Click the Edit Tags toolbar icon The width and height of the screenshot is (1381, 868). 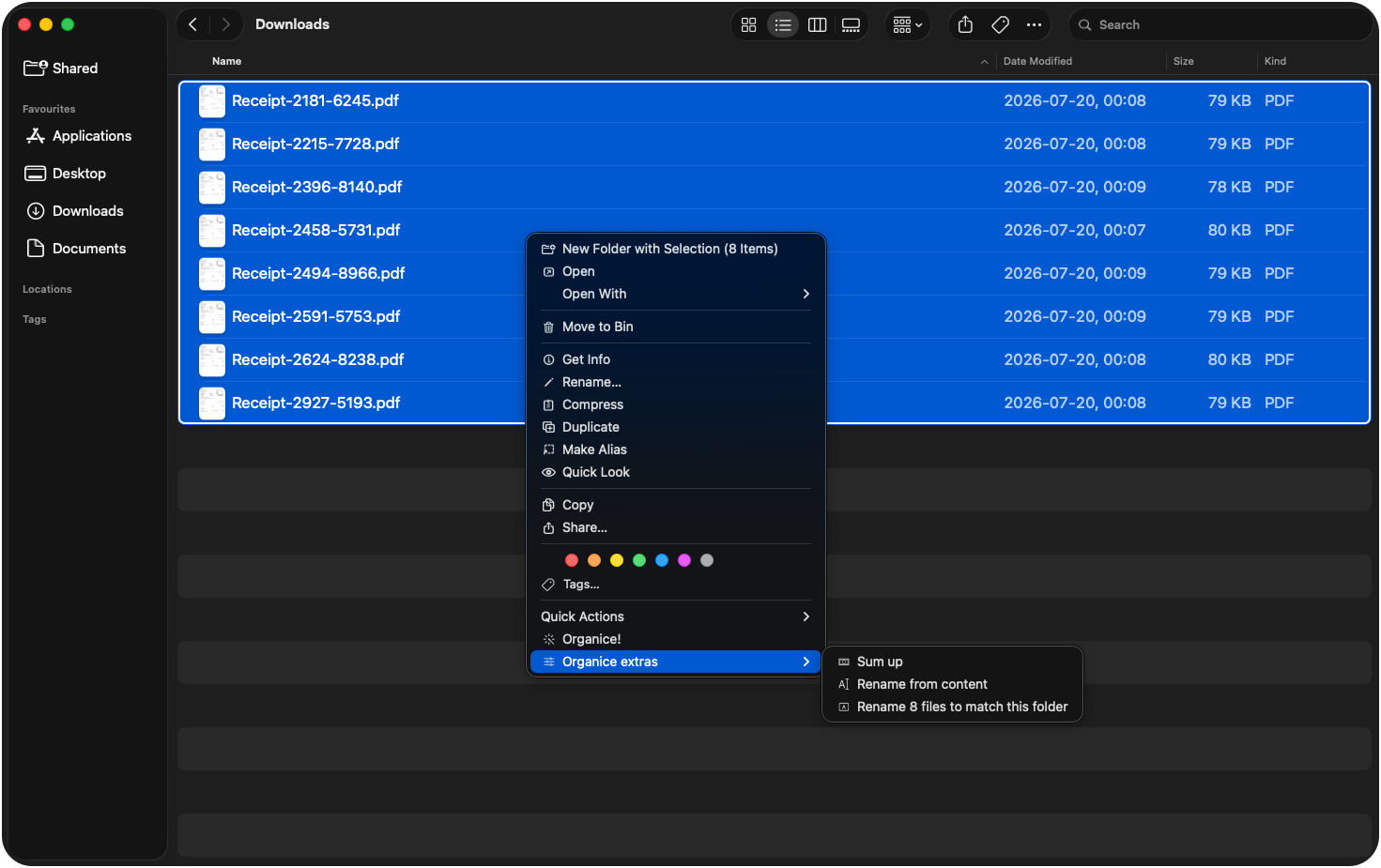click(x=1001, y=25)
